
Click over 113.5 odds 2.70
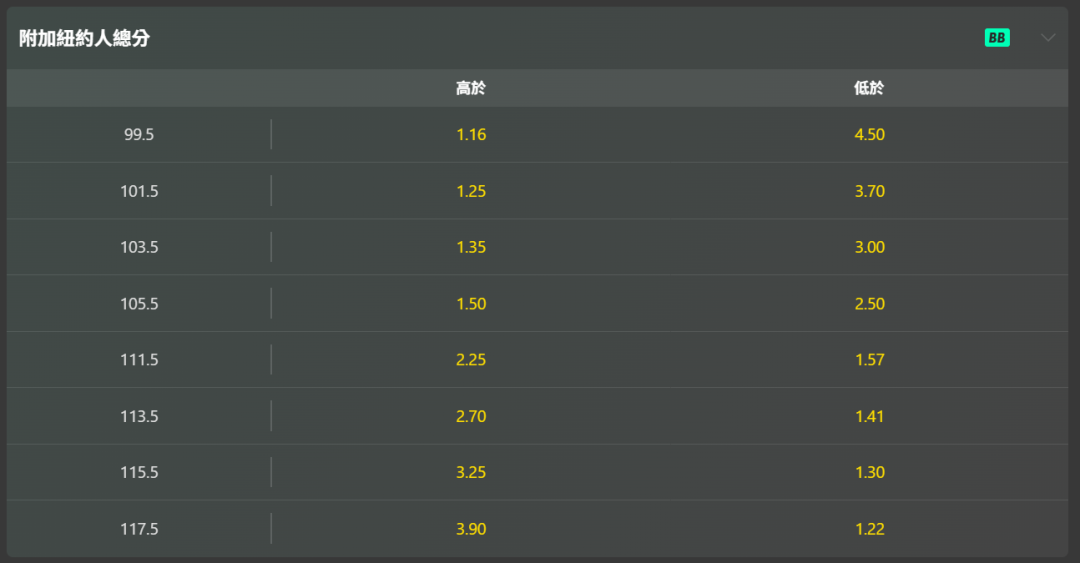point(471,416)
